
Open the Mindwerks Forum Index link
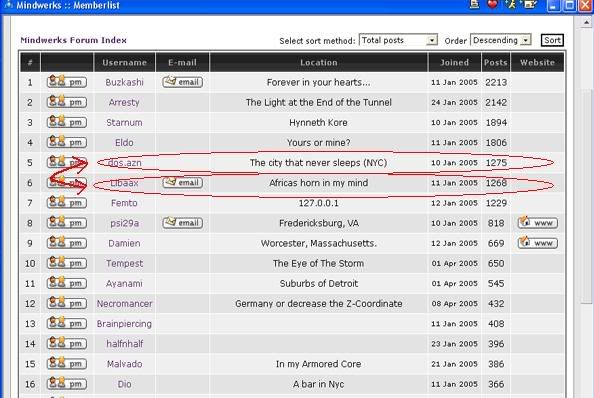pos(73,40)
